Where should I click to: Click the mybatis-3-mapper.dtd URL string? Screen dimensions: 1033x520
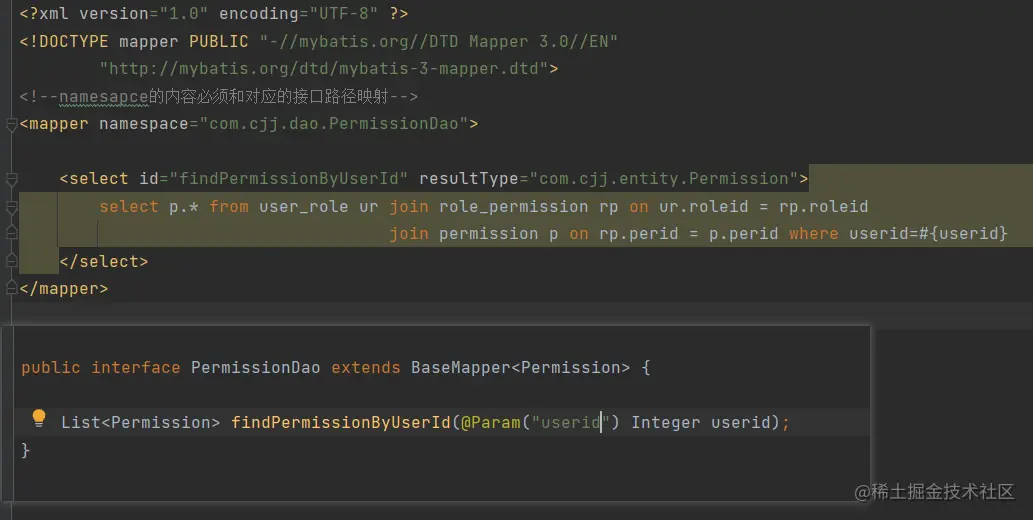coord(323,69)
